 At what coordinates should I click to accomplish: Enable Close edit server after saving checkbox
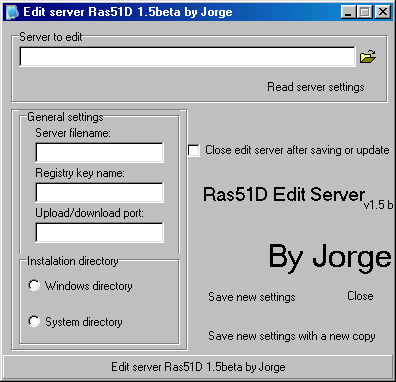(194, 150)
